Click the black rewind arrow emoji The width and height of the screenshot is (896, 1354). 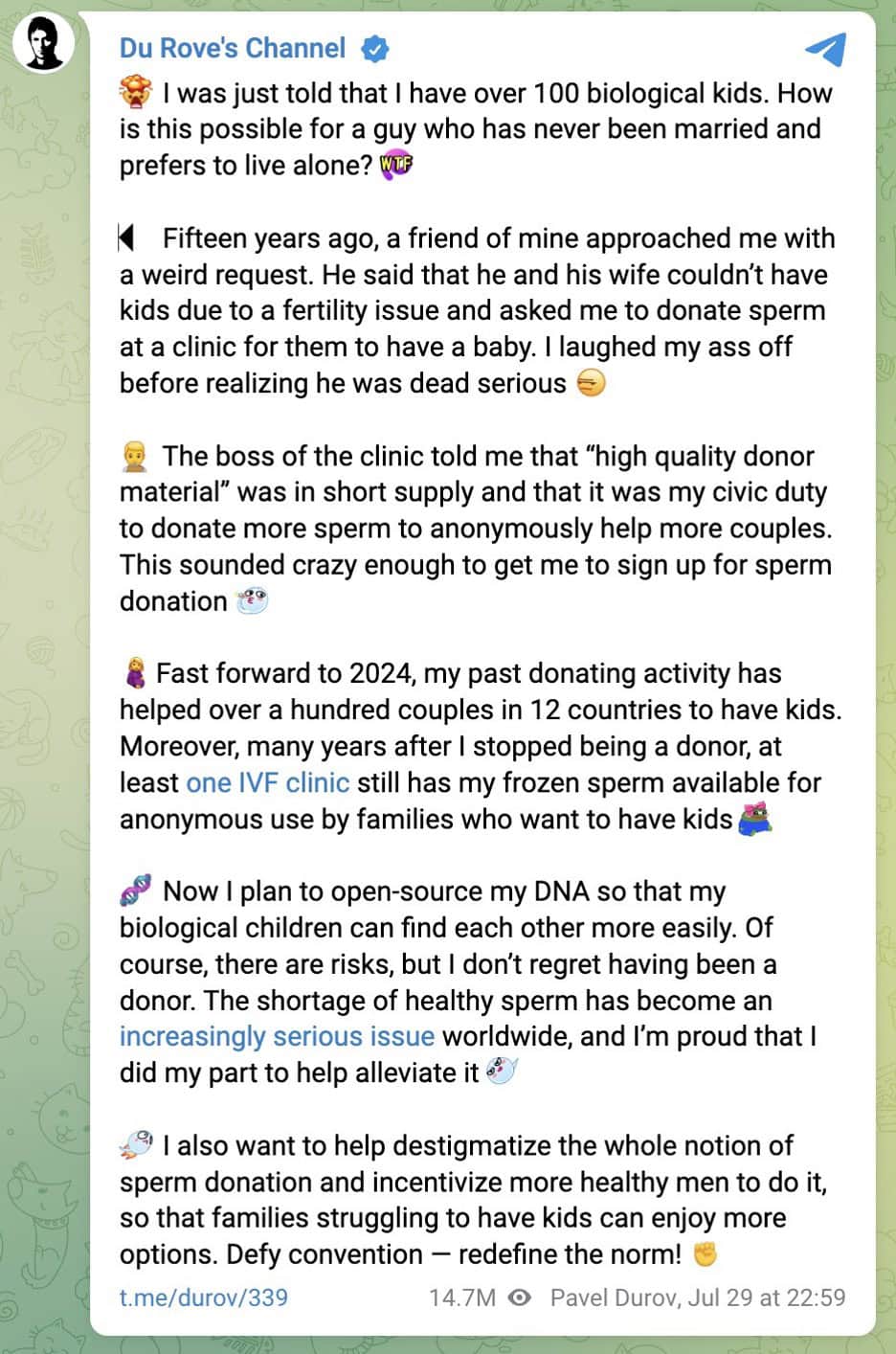tap(126, 237)
